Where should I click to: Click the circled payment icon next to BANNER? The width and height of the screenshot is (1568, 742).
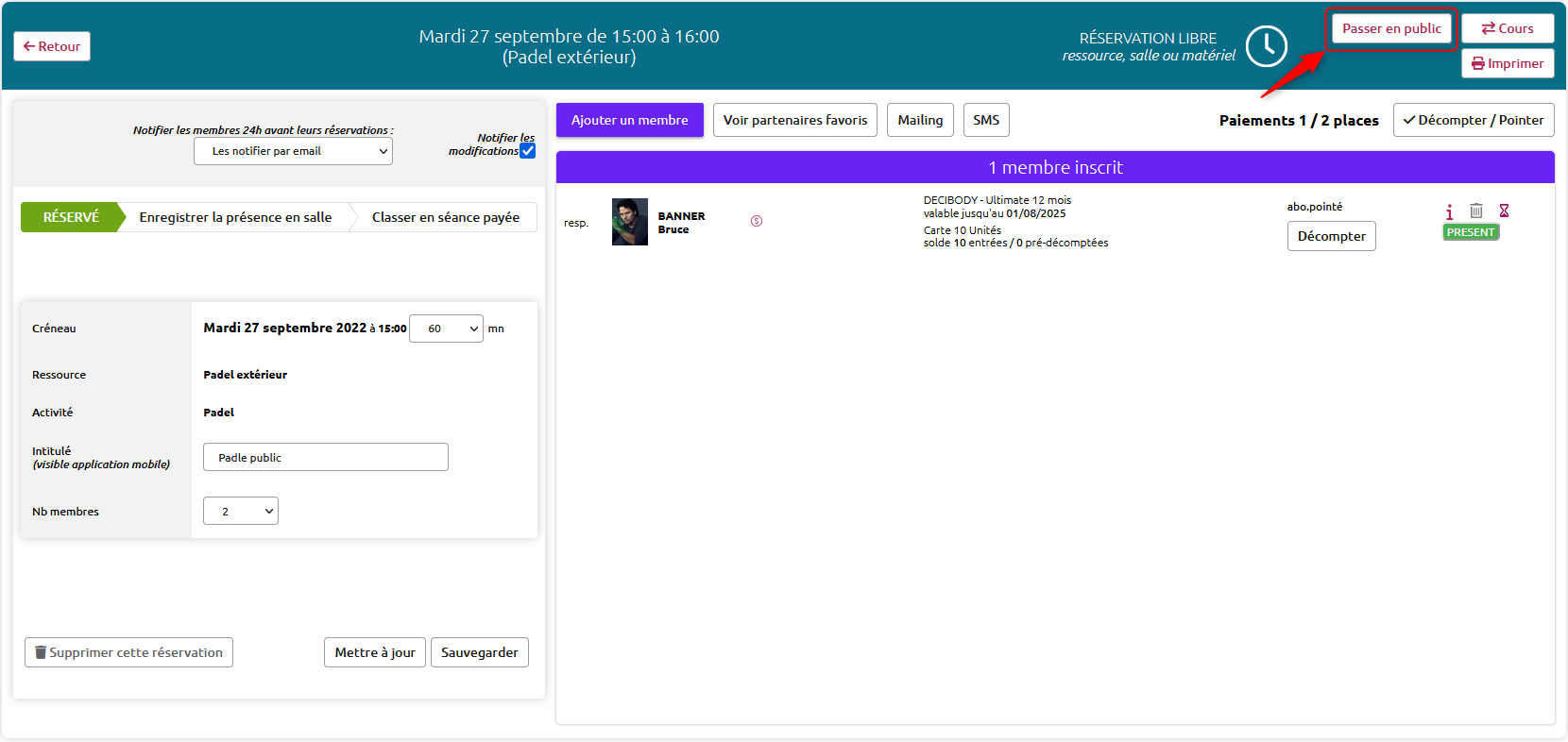[757, 221]
